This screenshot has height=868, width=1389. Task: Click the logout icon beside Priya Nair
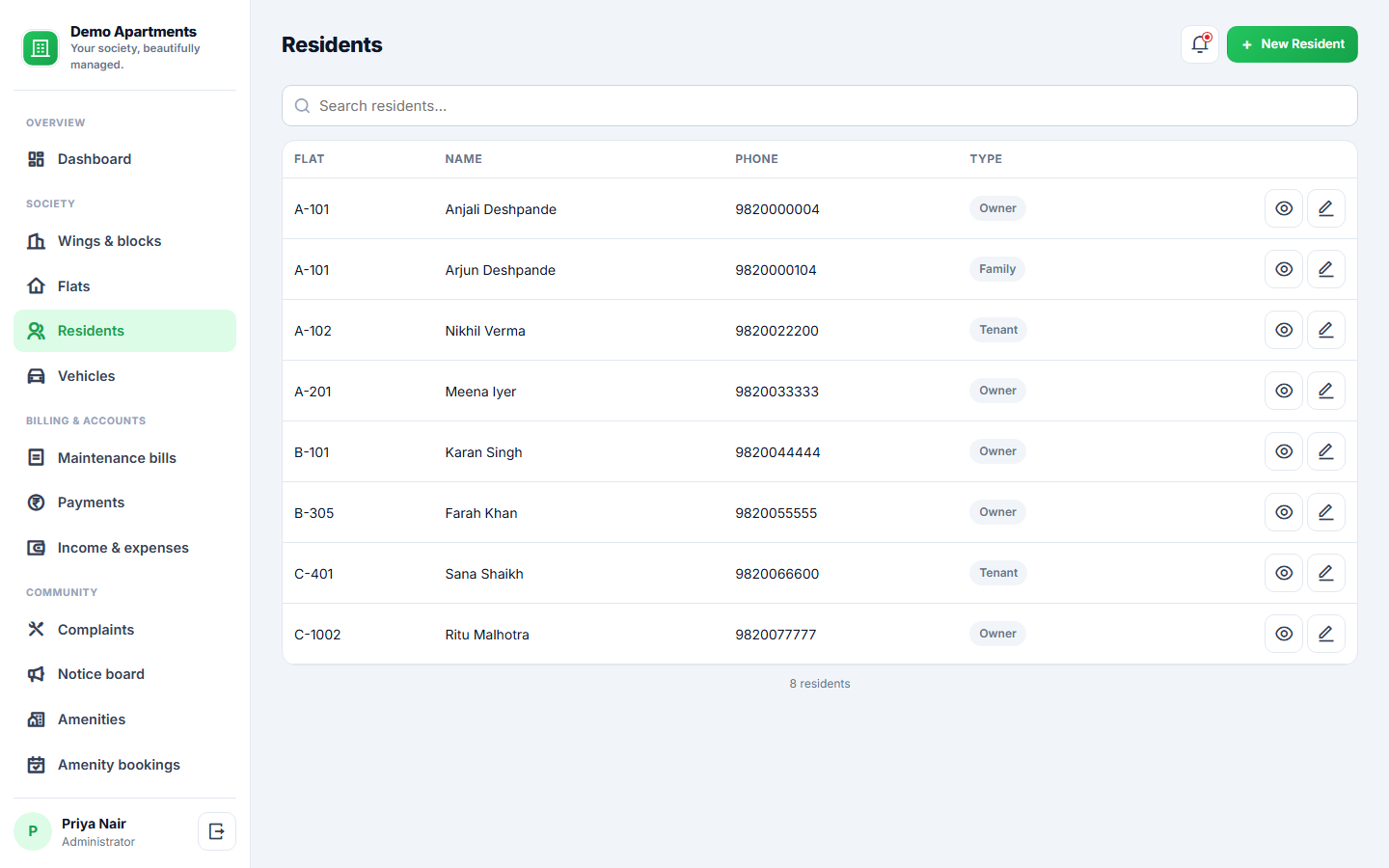(x=217, y=831)
